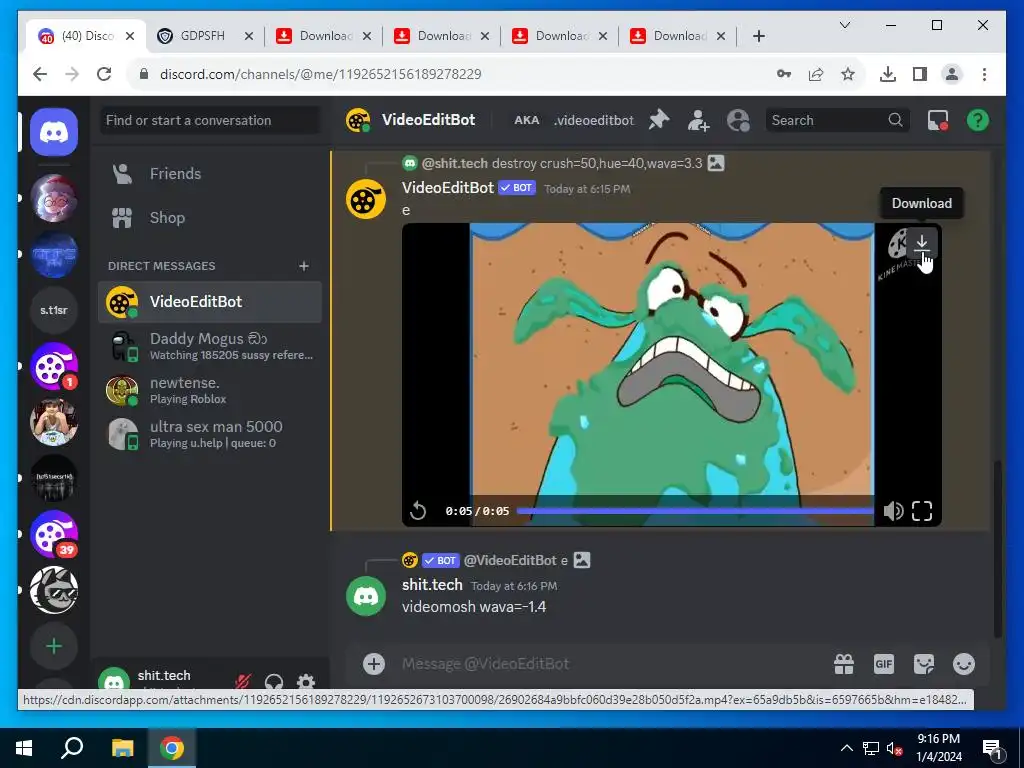This screenshot has height=768, width=1024.
Task: Click the shit.tech username in last message
Action: 432,585
